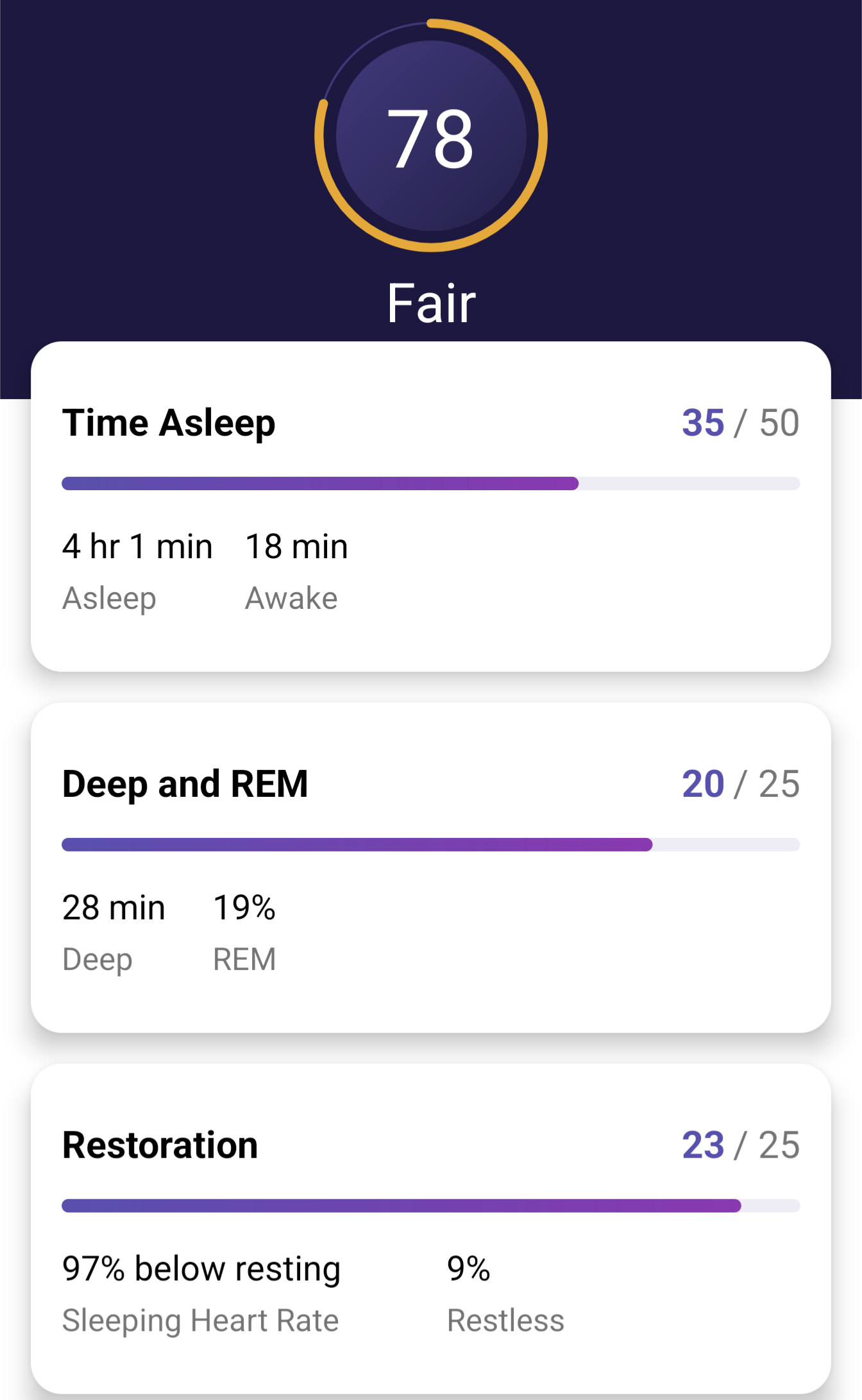Tap the 19% REM value
862x1400 pixels.
[x=244, y=909]
